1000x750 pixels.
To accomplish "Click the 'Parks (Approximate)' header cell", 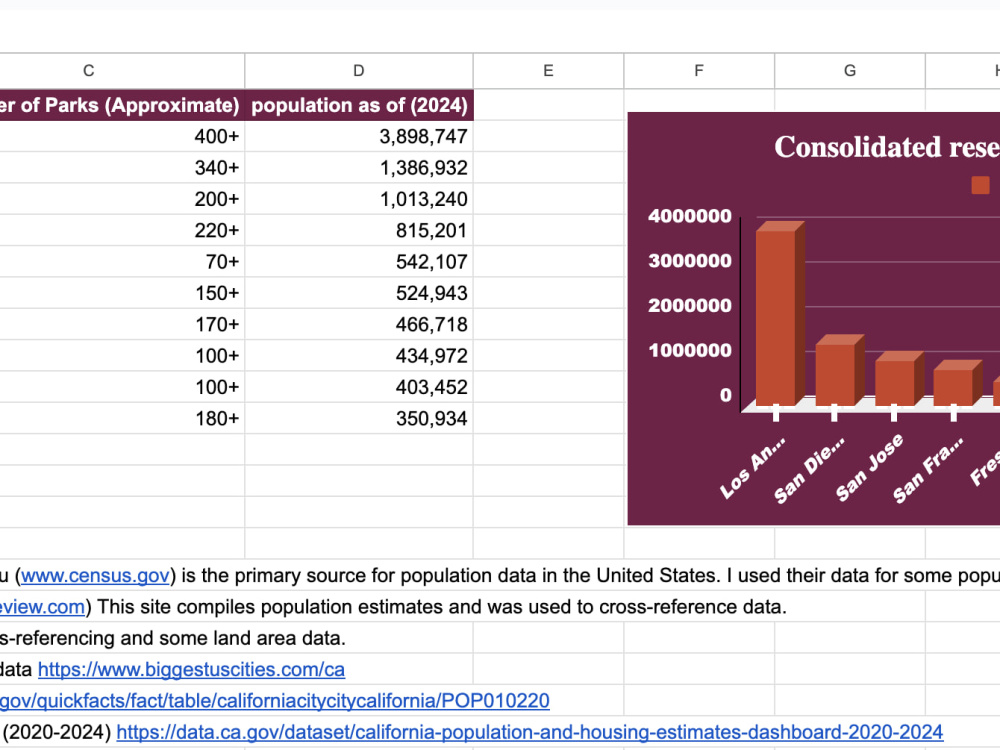I will pyautogui.click(x=121, y=105).
